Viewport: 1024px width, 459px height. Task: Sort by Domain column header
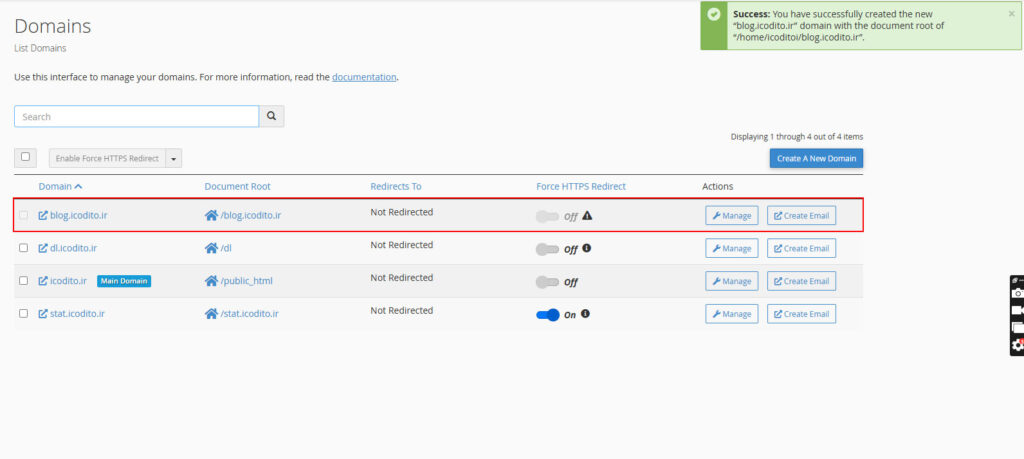coord(55,186)
